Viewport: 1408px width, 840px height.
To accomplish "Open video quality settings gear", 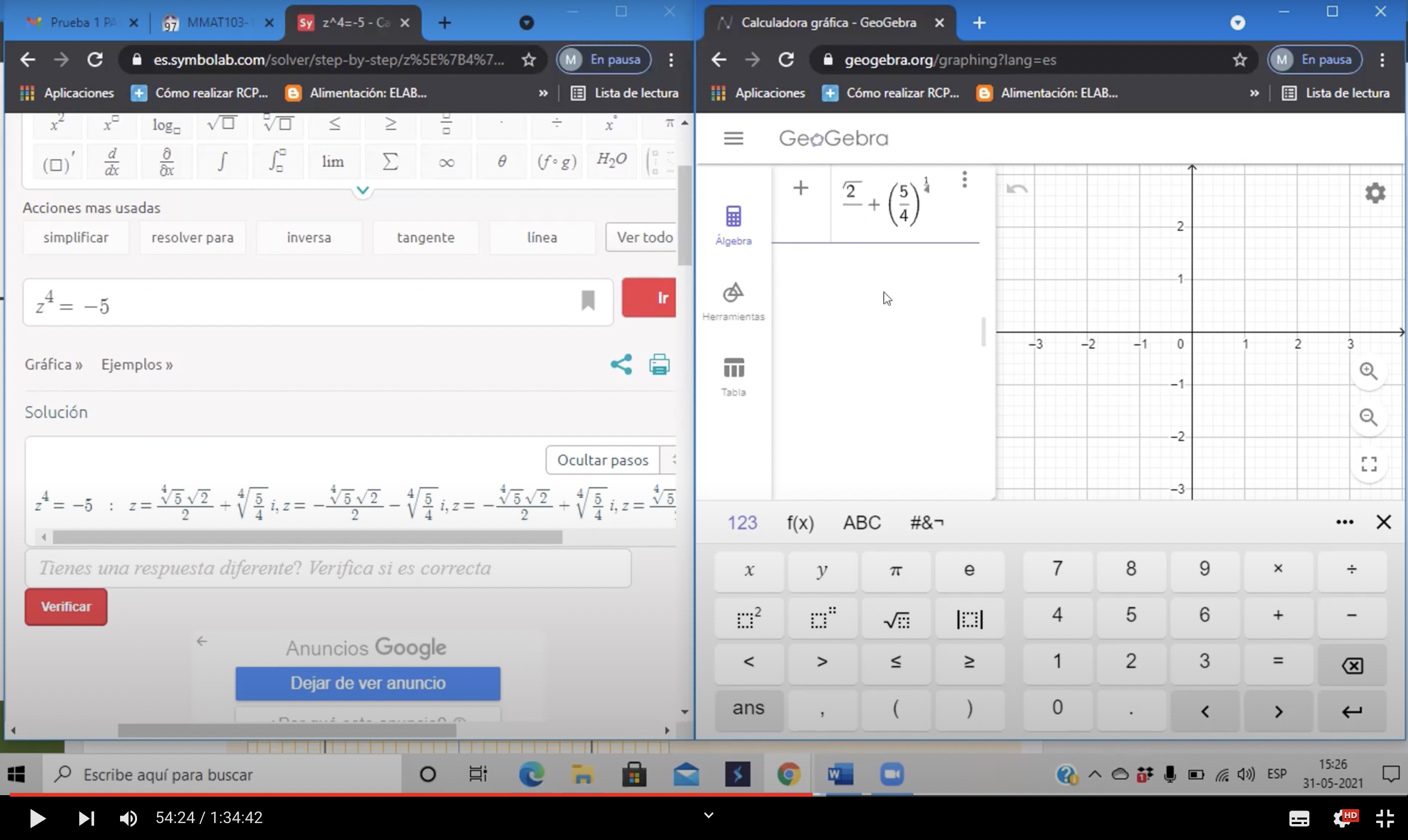I will point(1344,818).
